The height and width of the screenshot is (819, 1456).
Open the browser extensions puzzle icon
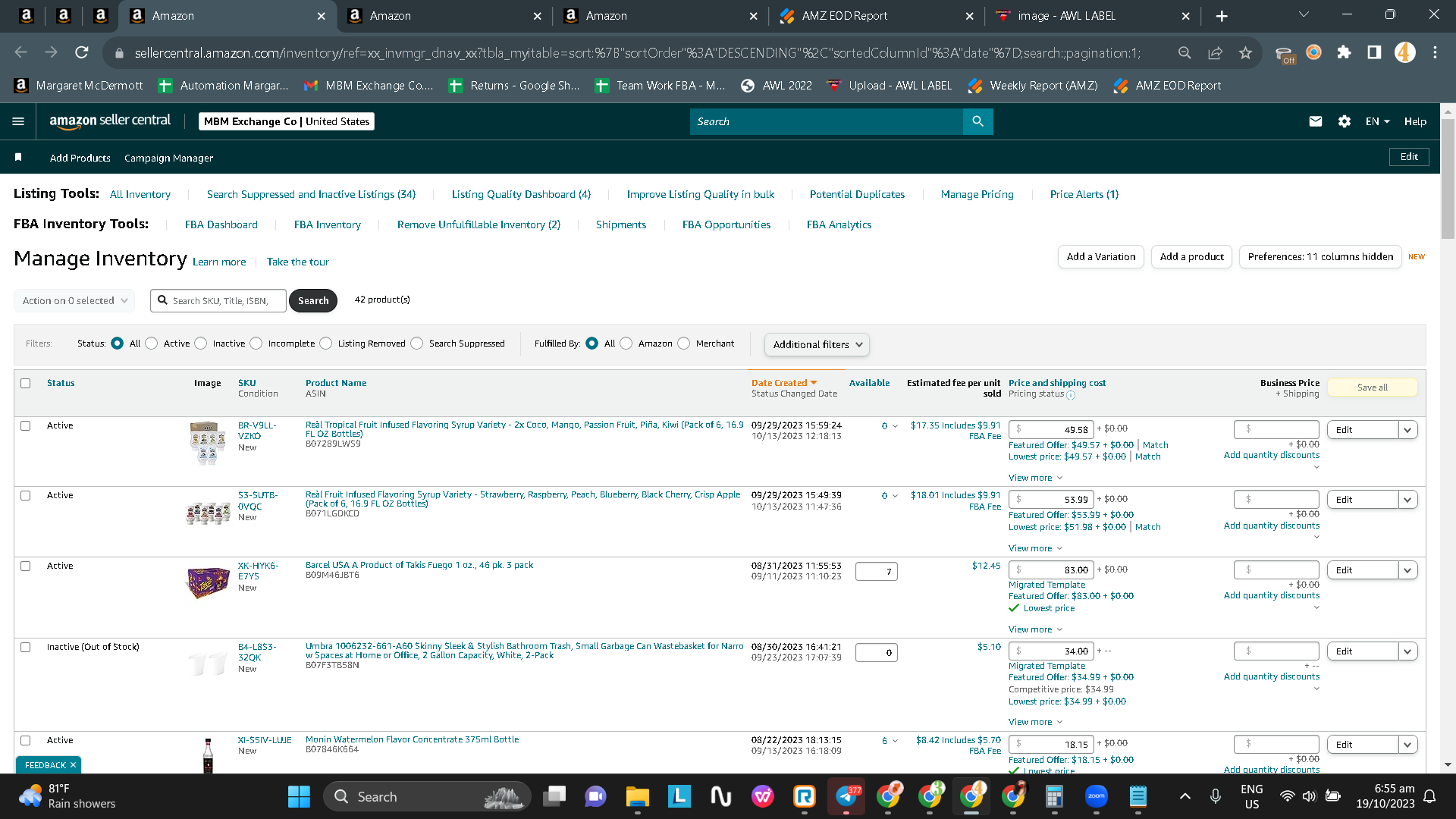click(1344, 52)
